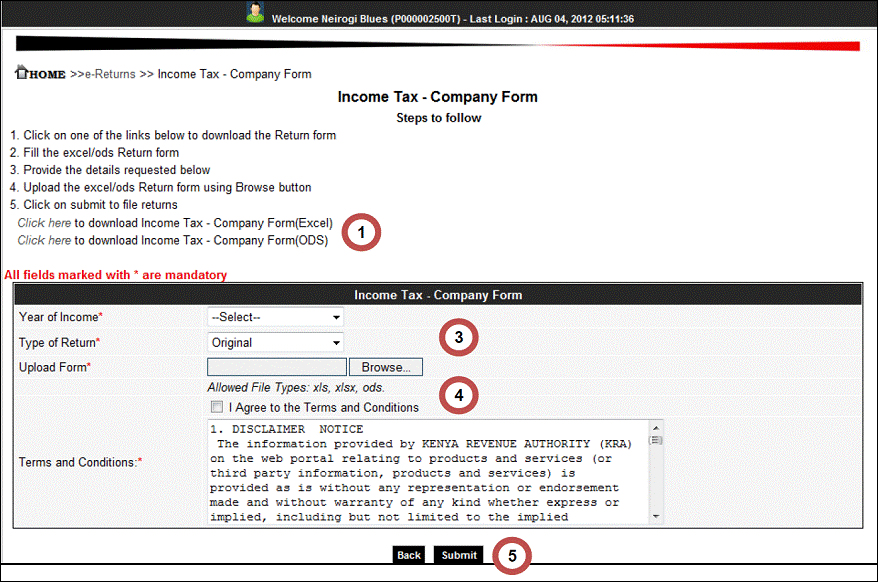Click the red circled number 1 marker
878x582 pixels.
tap(361, 232)
